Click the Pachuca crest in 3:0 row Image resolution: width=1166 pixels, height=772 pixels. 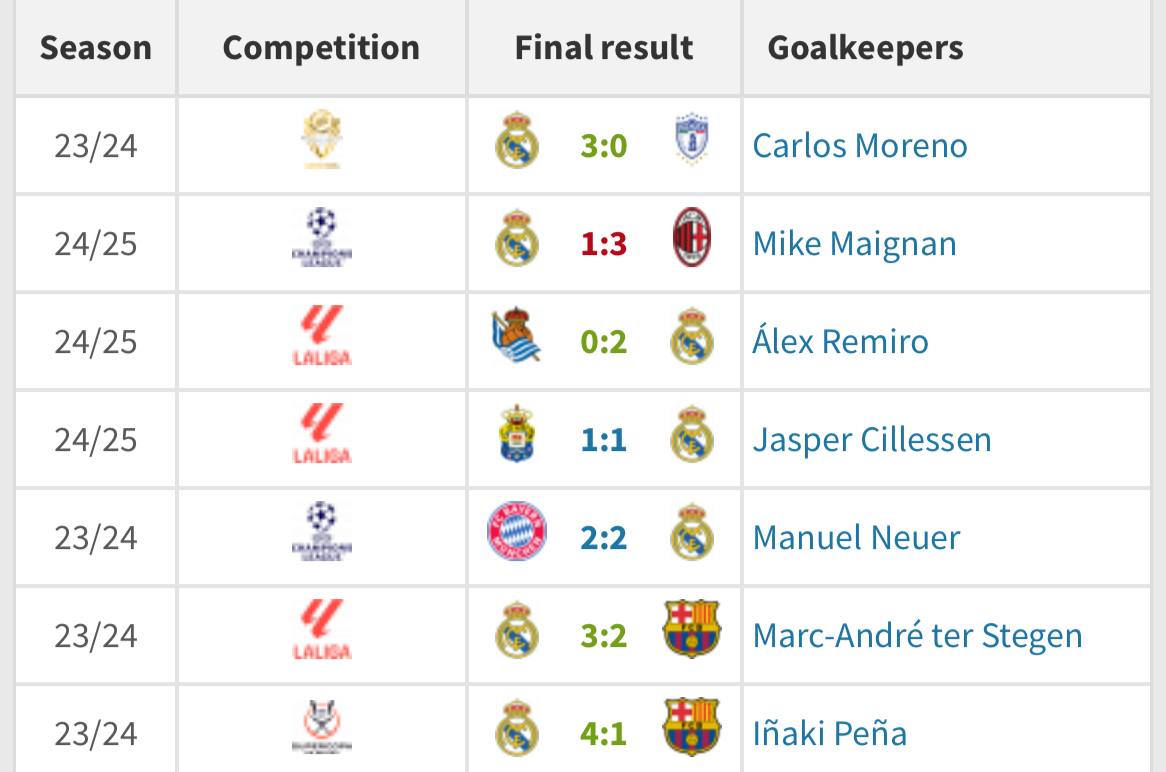click(692, 138)
